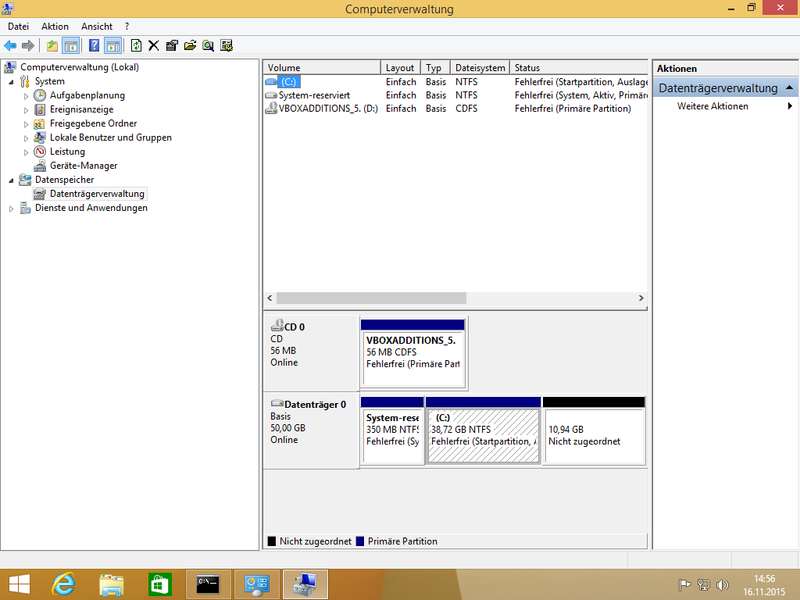Expand the Leistung tree node

pos(26,152)
